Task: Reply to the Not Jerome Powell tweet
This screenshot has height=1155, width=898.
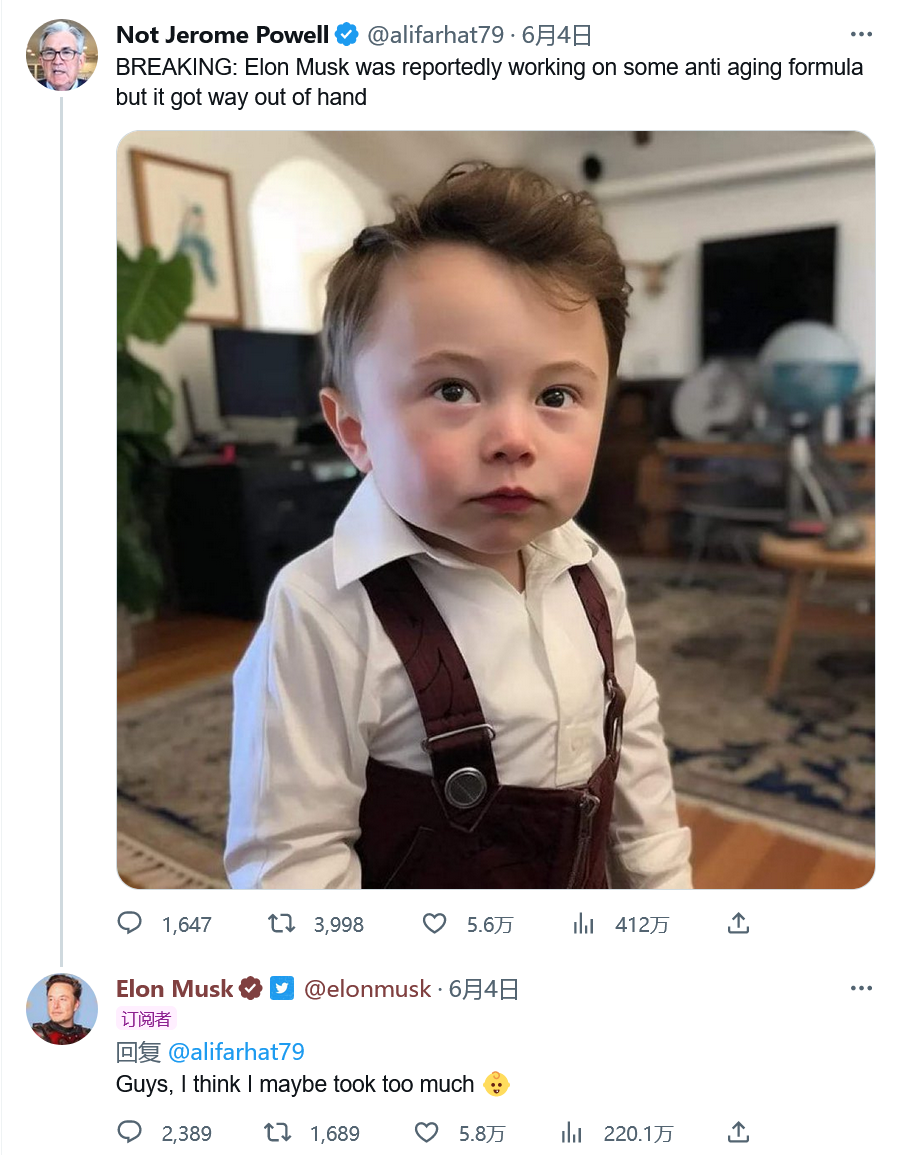Action: point(130,923)
